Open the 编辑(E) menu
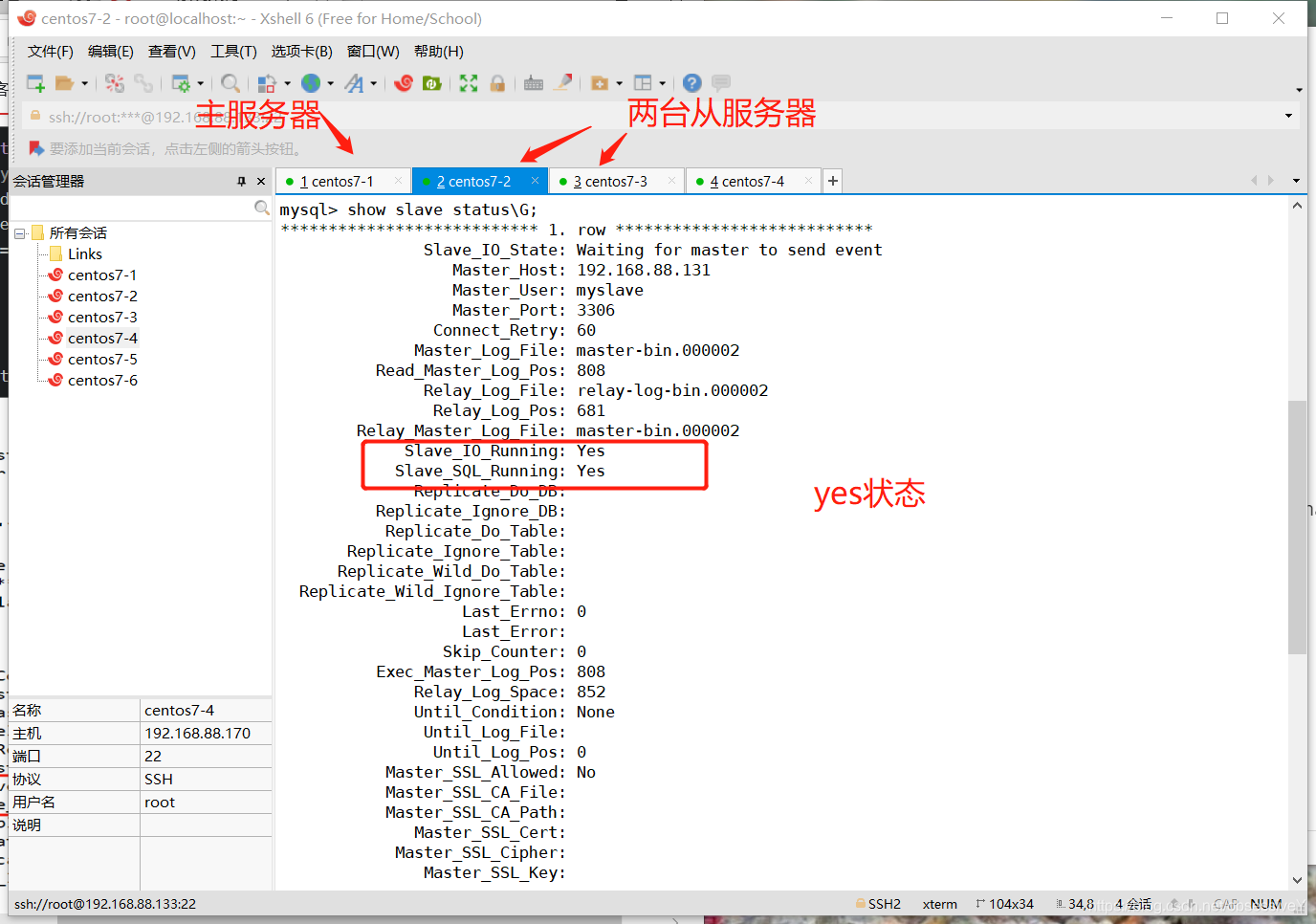Screen dimensions: 1316x924 click(111, 52)
